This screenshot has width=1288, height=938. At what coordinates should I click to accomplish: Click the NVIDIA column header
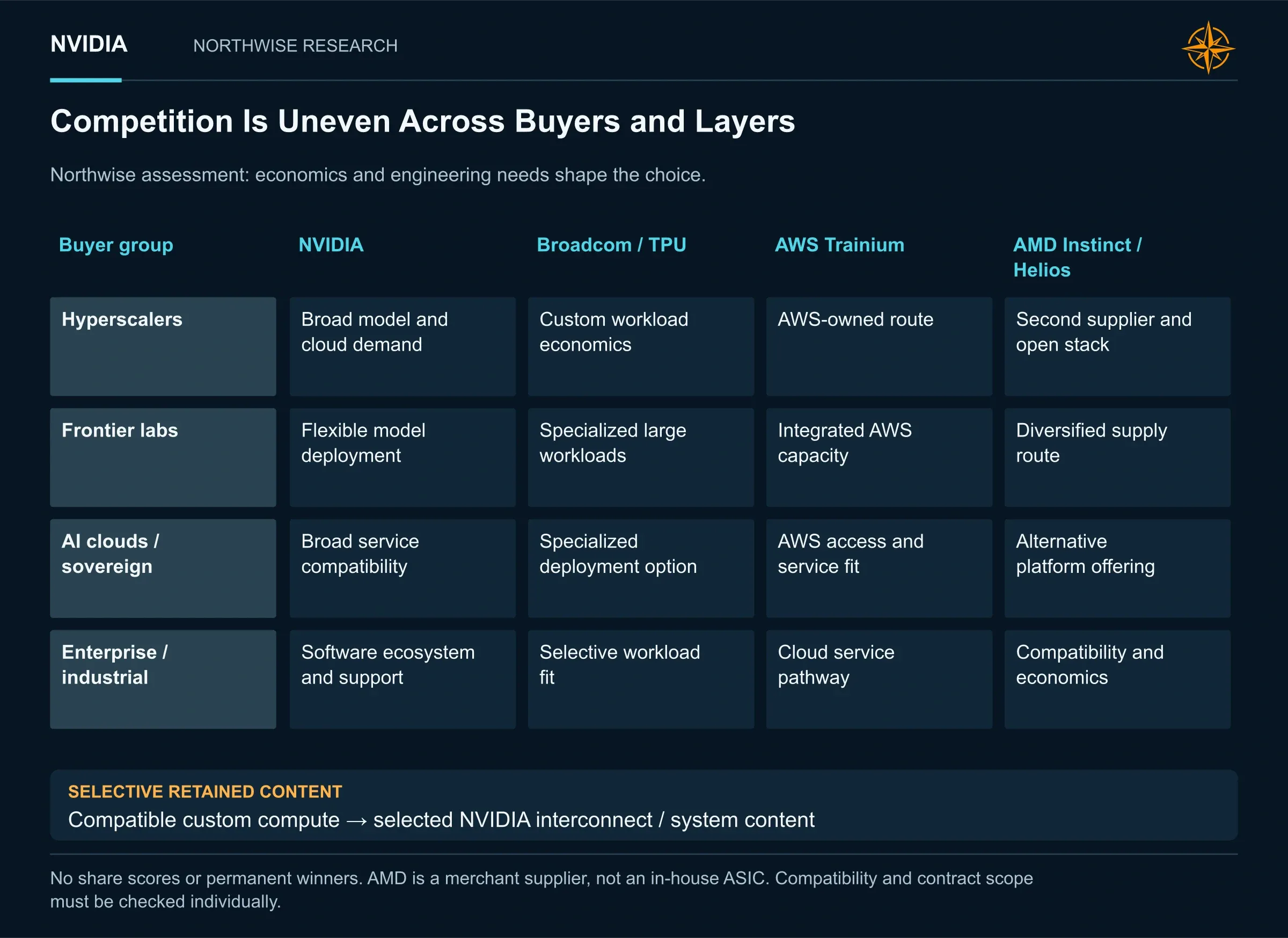(x=331, y=245)
